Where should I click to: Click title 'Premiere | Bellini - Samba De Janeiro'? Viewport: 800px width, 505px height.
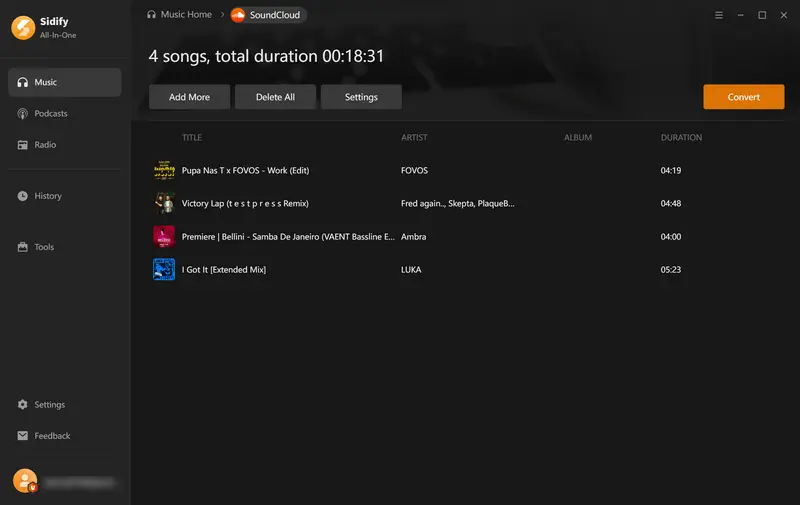tap(288, 237)
